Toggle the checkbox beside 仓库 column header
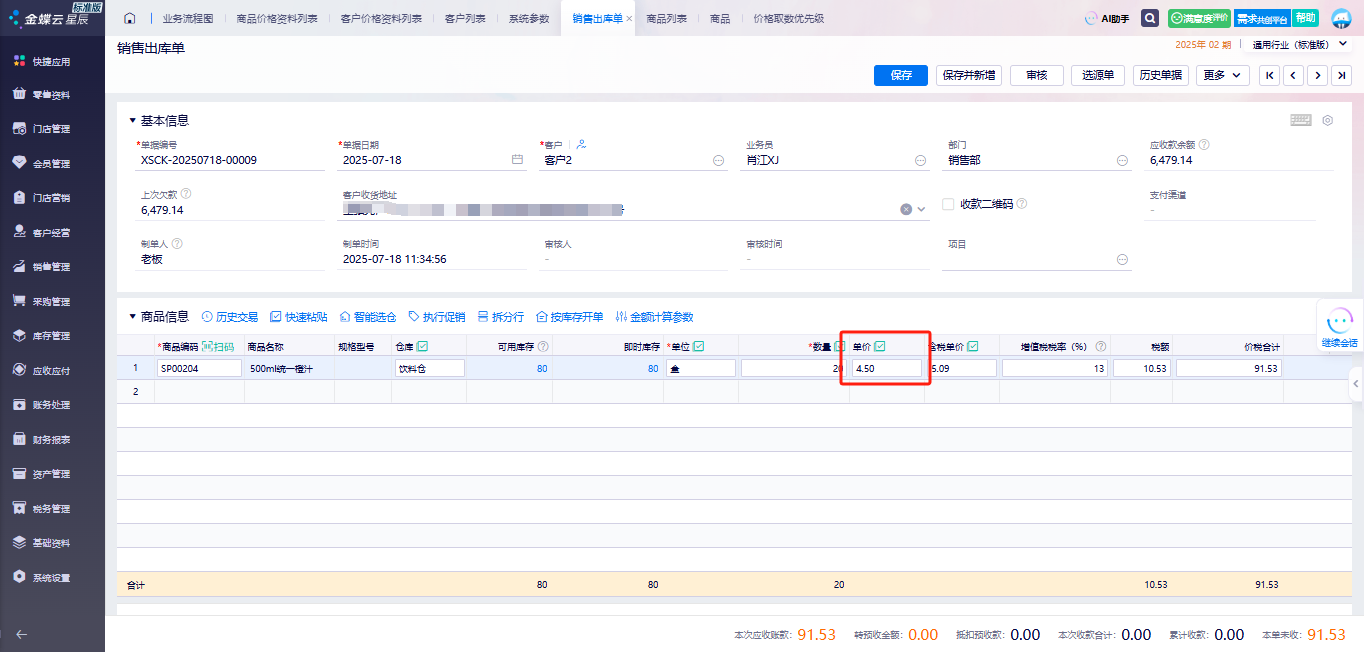 coord(422,346)
